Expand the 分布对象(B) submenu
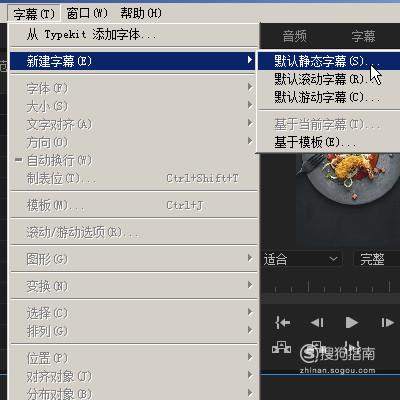Screen dimensions: 400x400 (x=134, y=393)
